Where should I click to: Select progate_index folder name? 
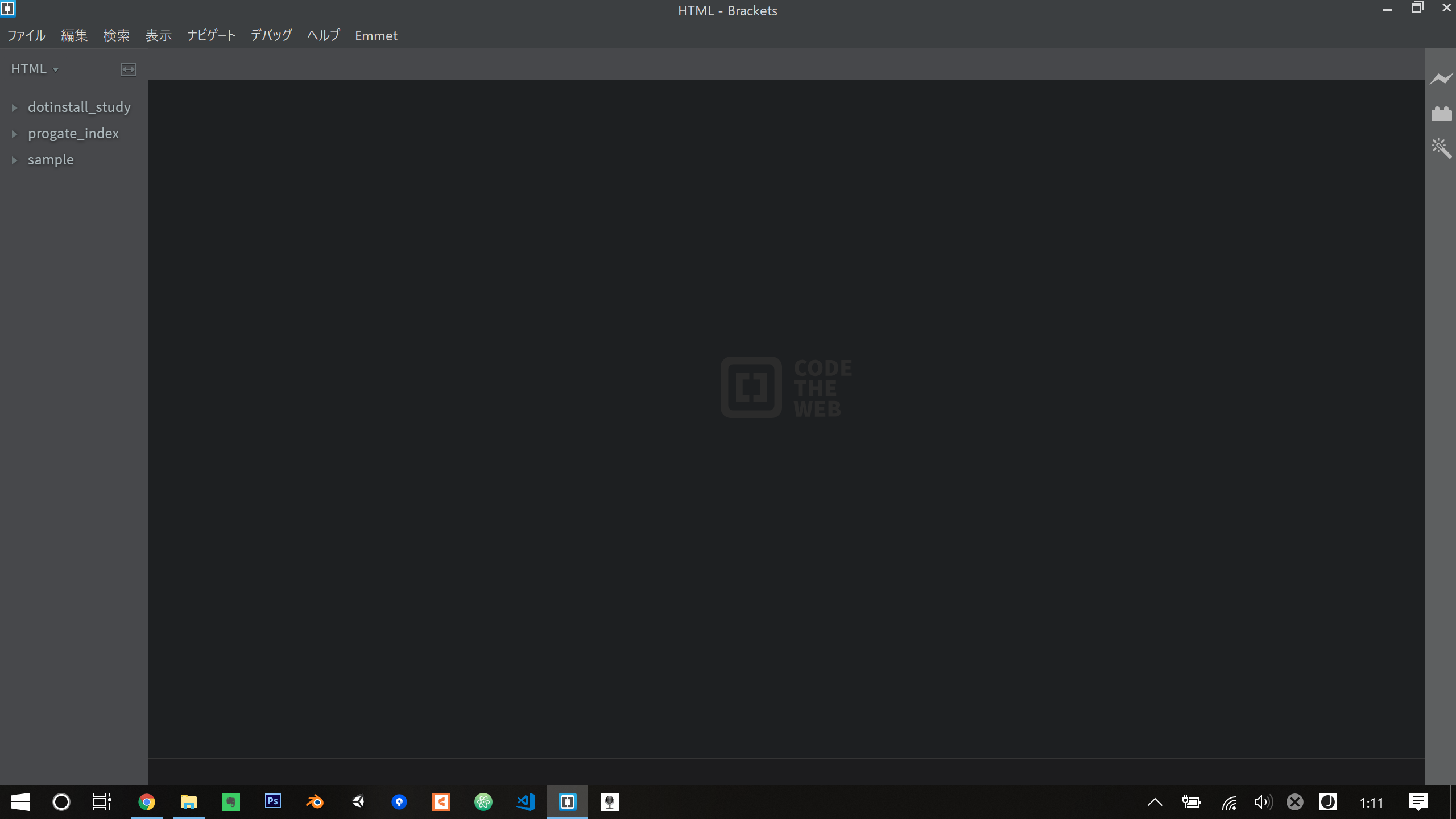click(73, 133)
